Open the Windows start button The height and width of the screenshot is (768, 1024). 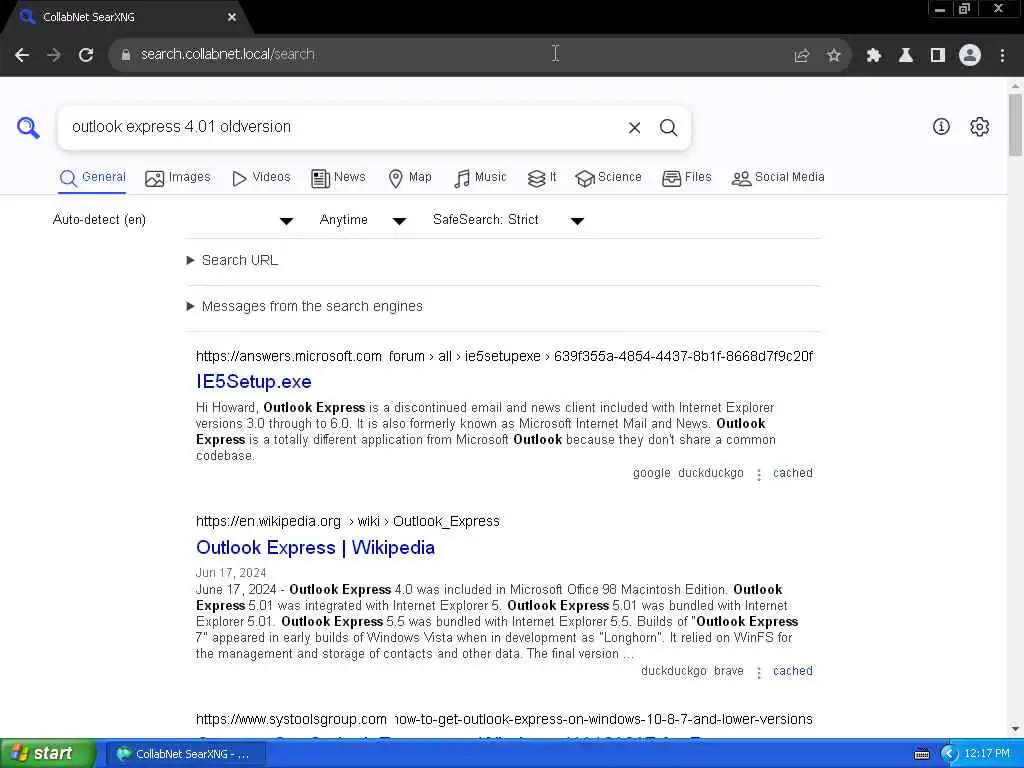(47, 754)
